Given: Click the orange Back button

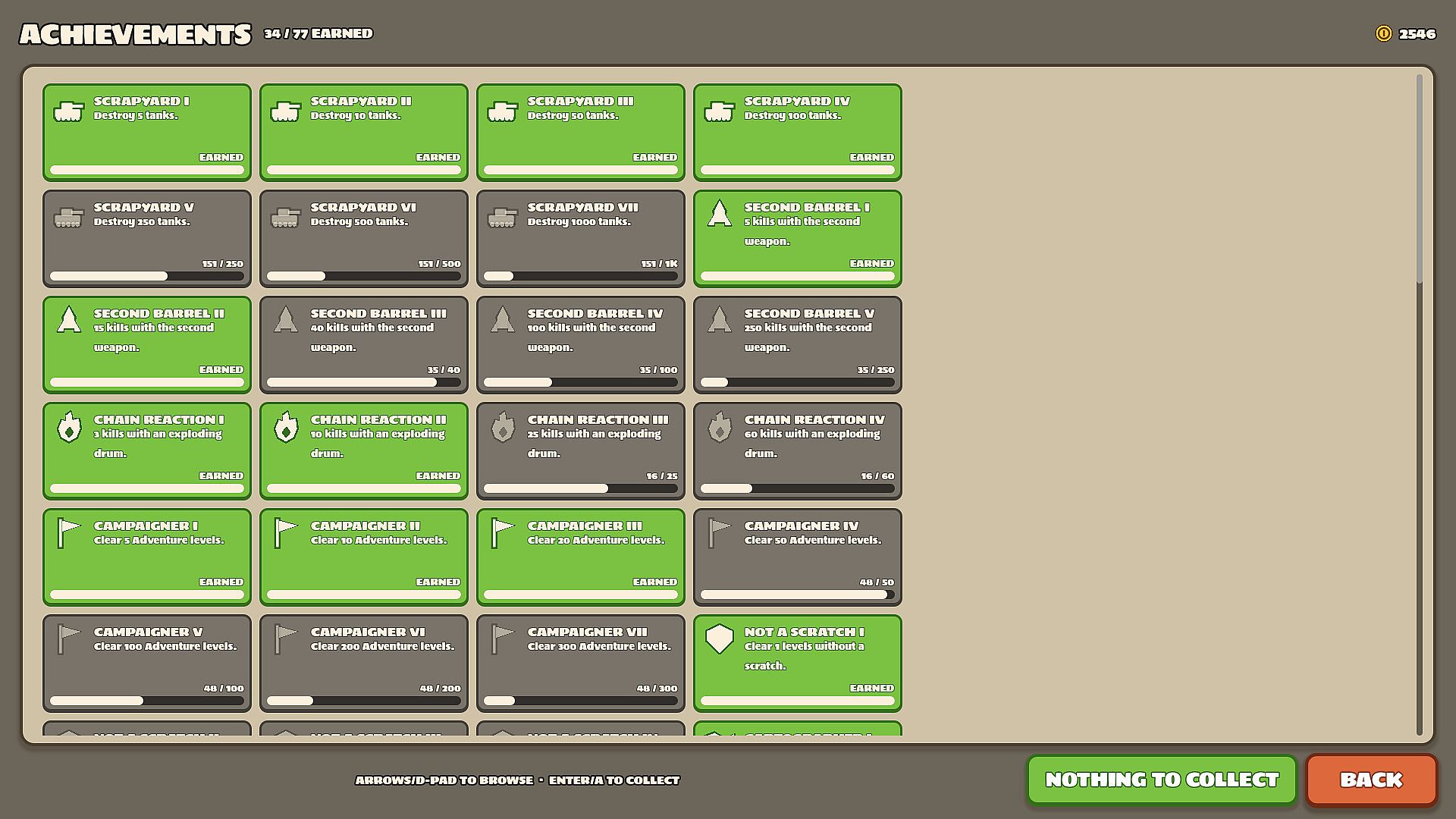Looking at the screenshot, I should pos(1371,780).
